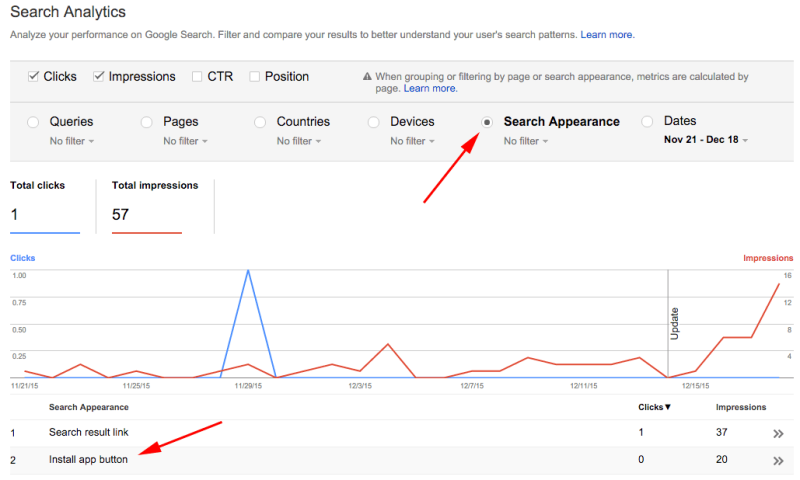
Task: Click the Install app button table row
Action: 89,460
